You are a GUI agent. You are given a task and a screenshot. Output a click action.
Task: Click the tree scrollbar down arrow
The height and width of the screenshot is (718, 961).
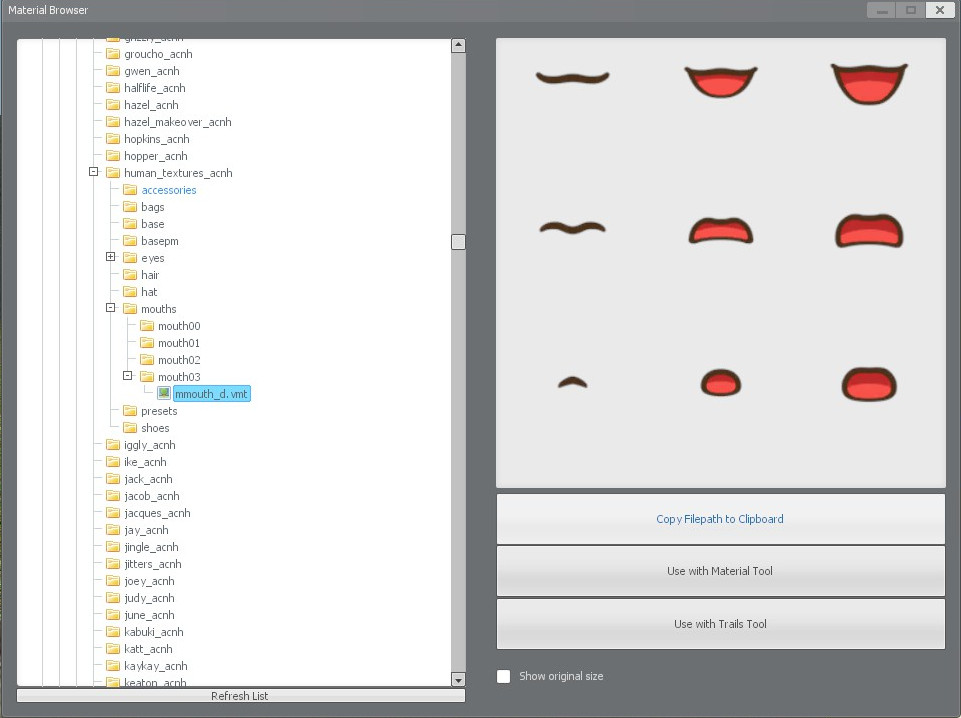(x=458, y=679)
